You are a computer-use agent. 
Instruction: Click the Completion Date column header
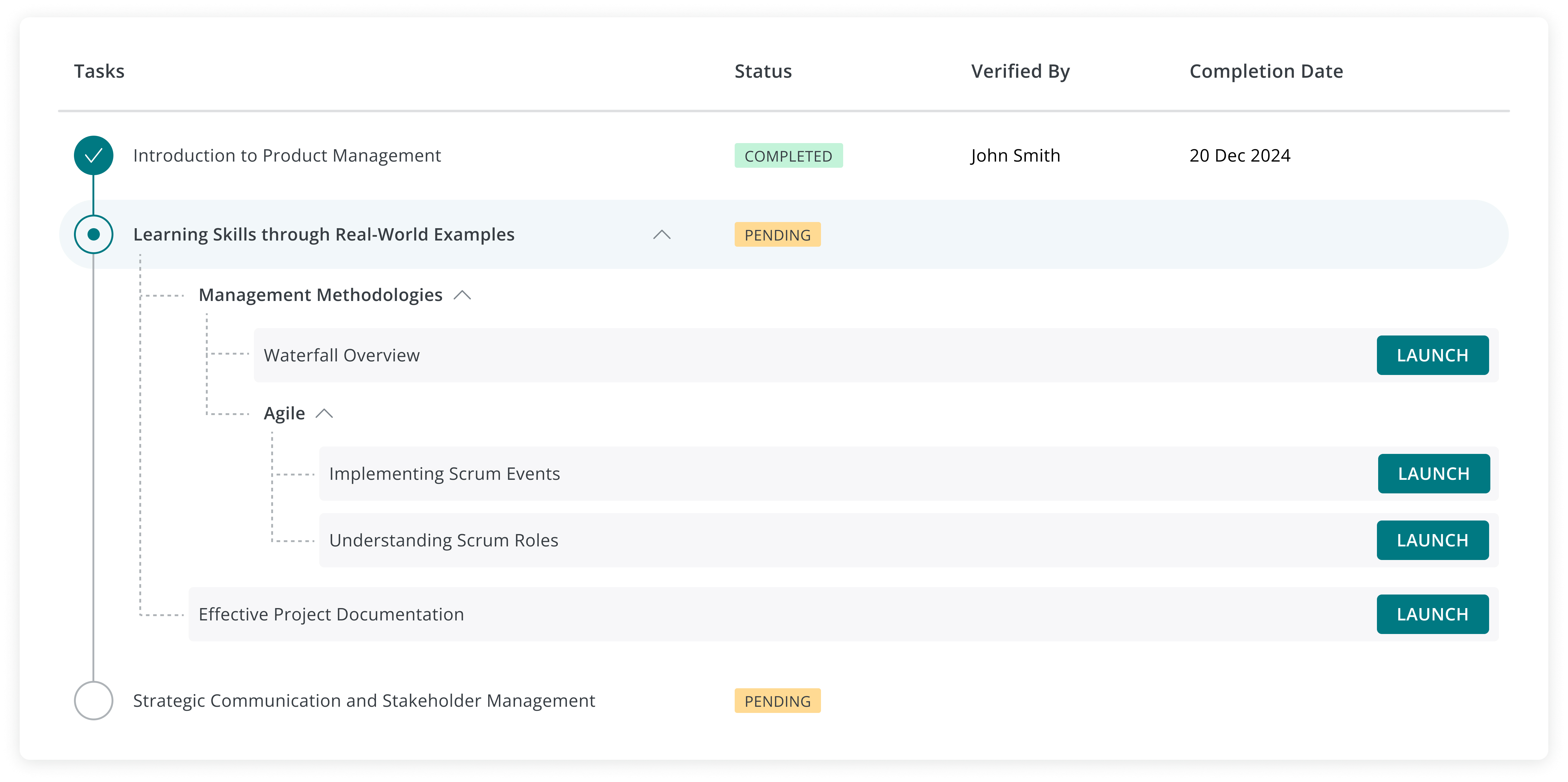1265,71
